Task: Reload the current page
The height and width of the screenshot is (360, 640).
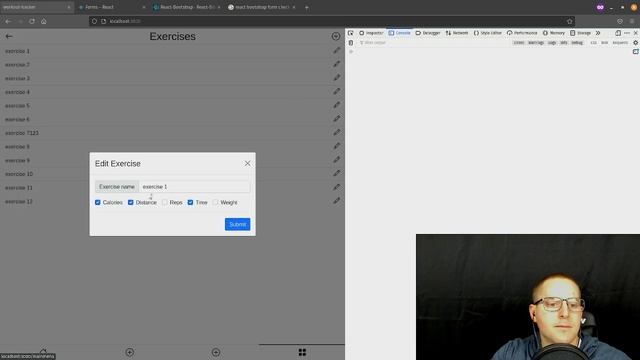Action: click(x=32, y=21)
